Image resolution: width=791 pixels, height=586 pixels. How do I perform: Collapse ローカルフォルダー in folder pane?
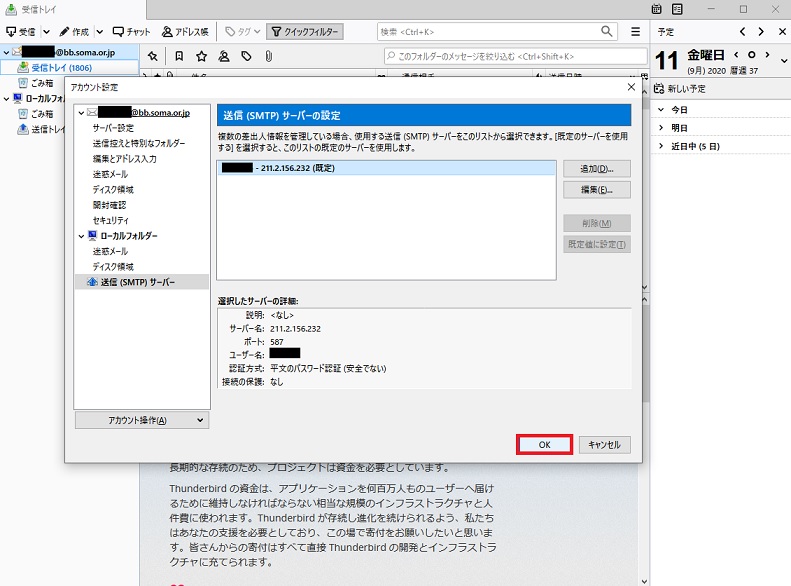coord(6,98)
